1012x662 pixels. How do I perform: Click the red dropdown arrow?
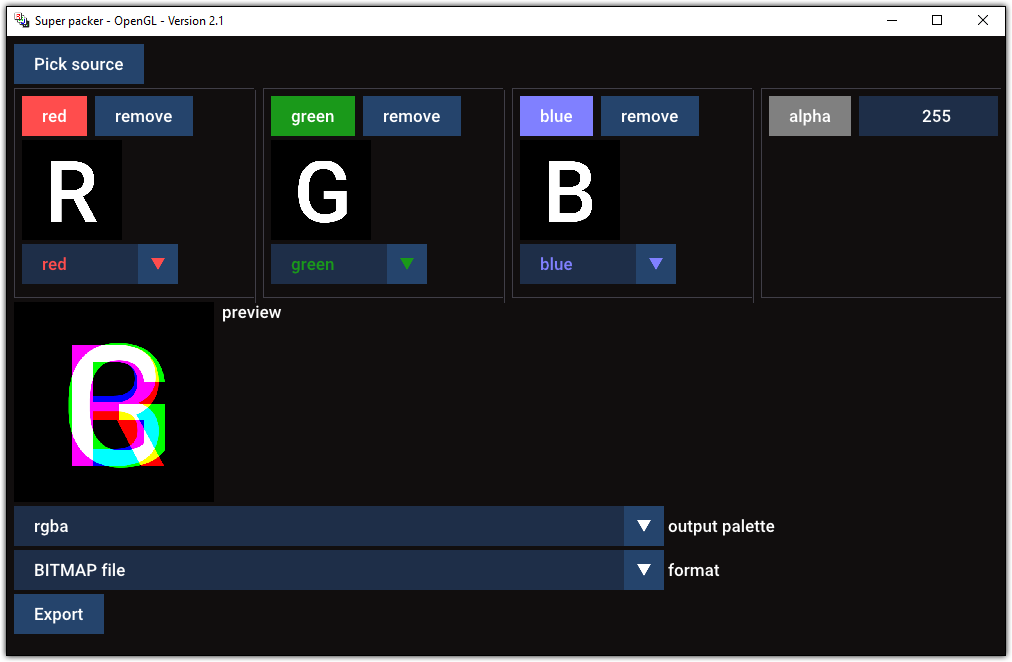pos(158,264)
